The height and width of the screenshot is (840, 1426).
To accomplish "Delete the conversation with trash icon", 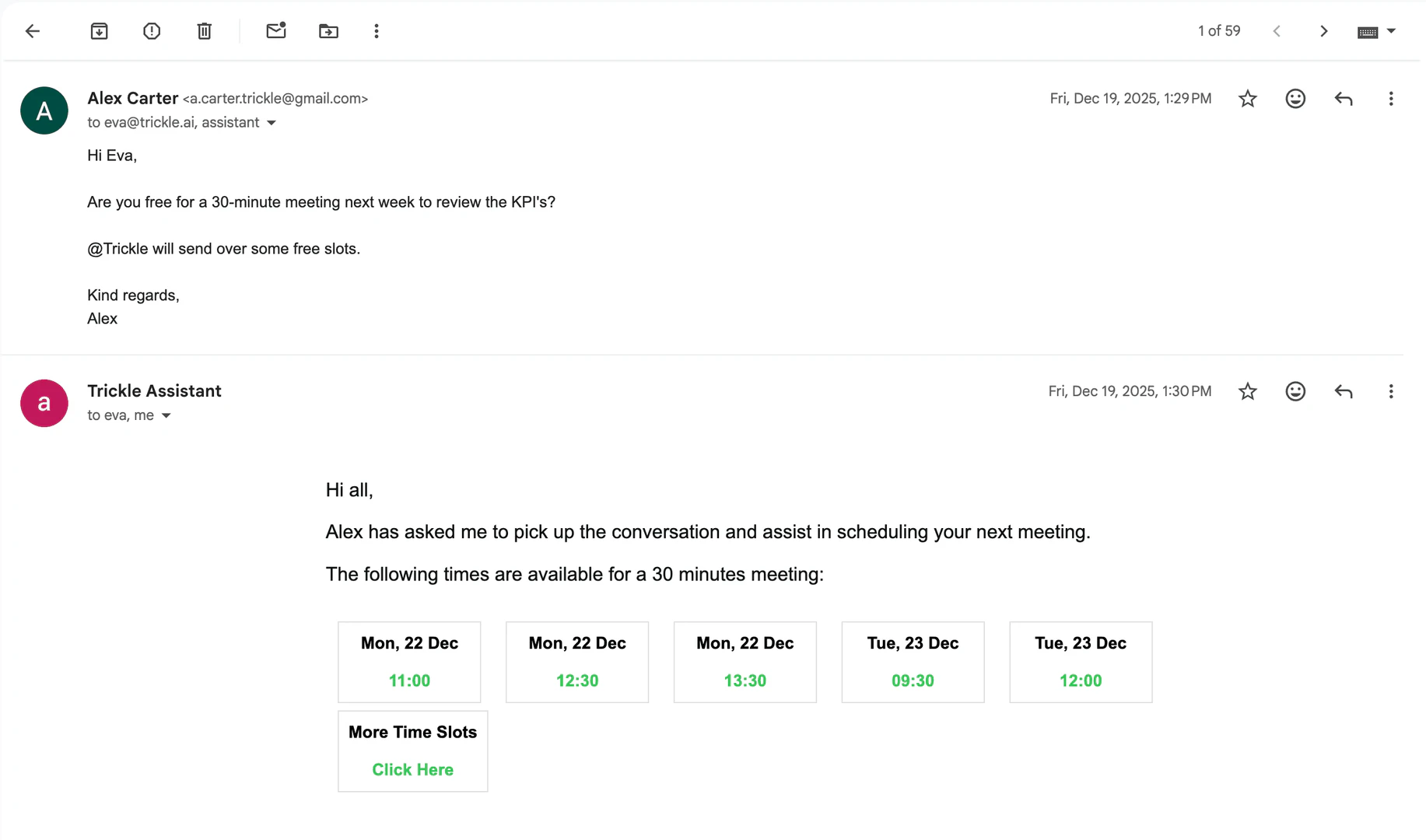I will click(205, 31).
